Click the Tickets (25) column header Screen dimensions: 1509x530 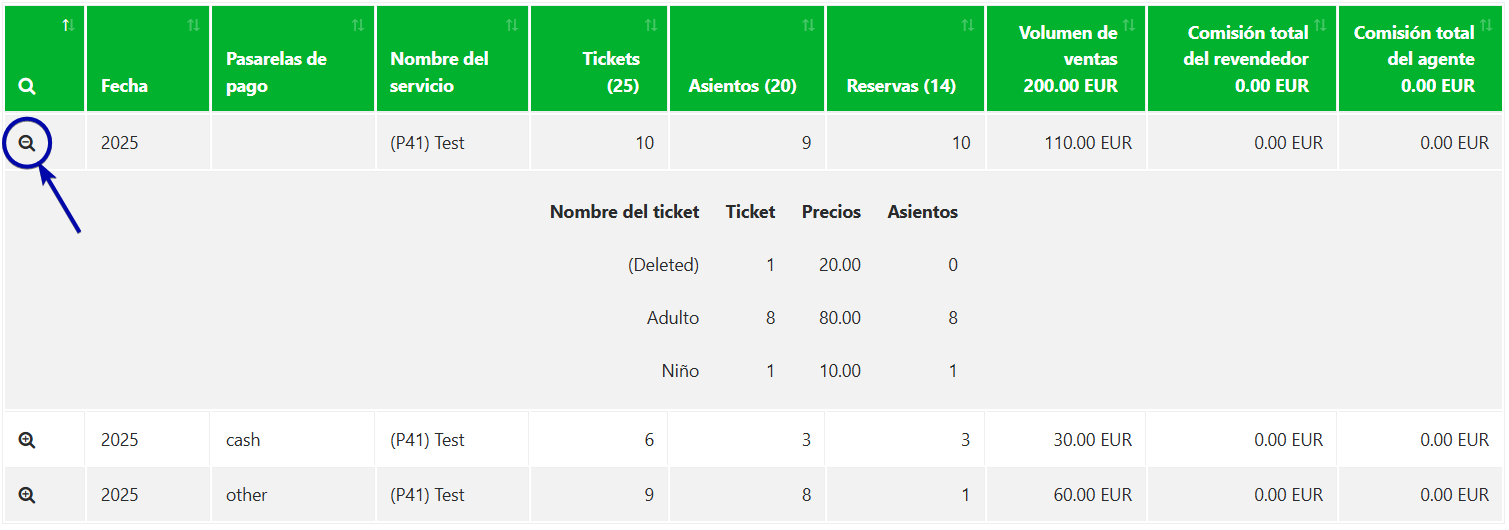coord(610,72)
